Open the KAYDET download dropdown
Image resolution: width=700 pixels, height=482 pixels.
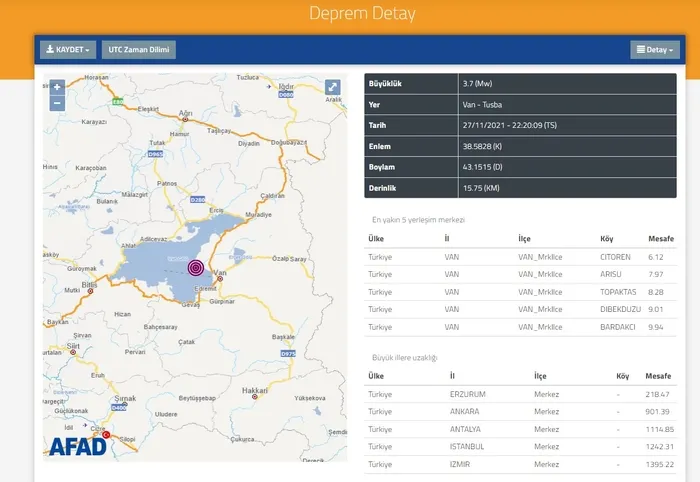tap(68, 50)
